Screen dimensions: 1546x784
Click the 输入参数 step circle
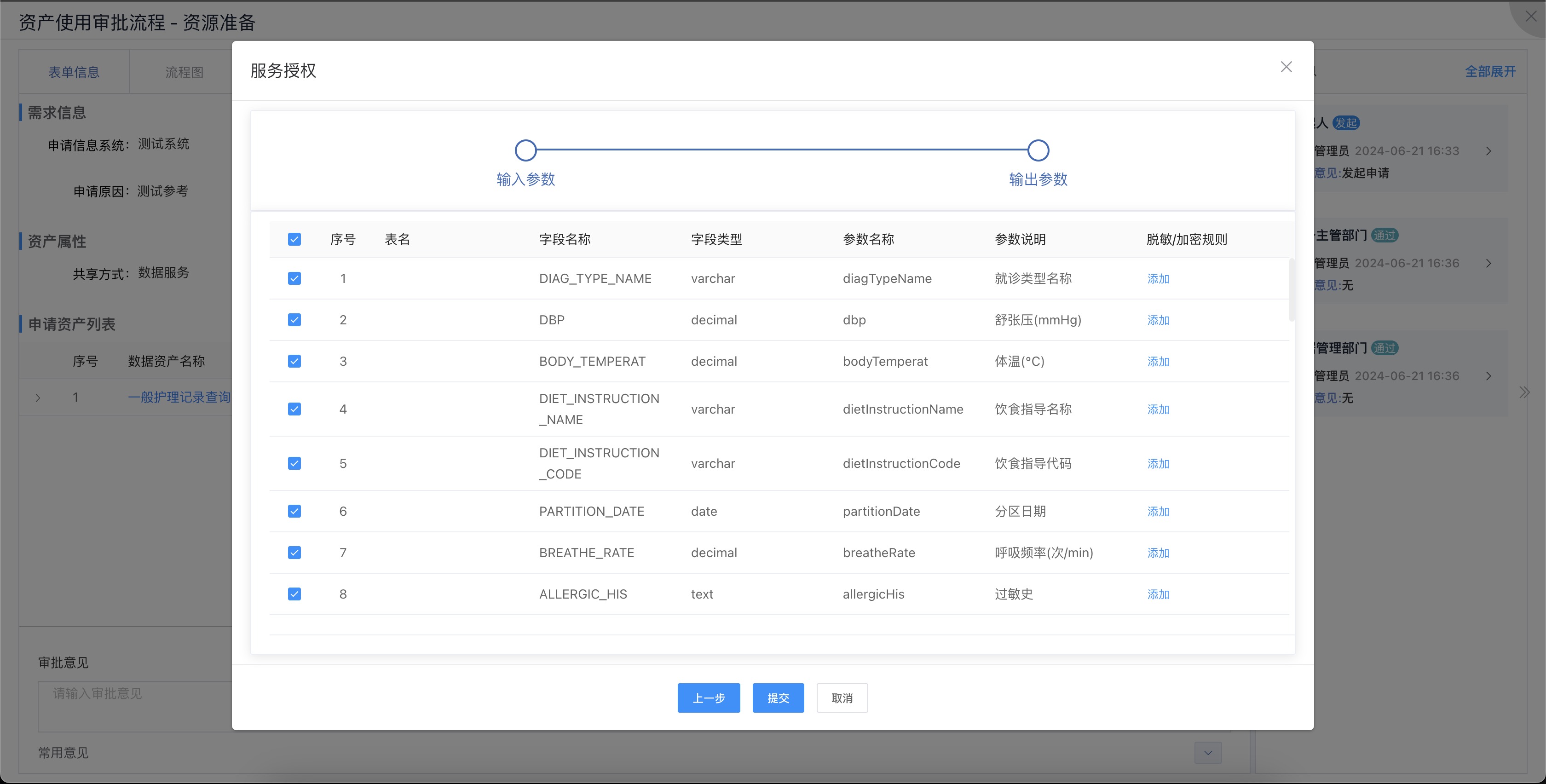pyautogui.click(x=525, y=150)
